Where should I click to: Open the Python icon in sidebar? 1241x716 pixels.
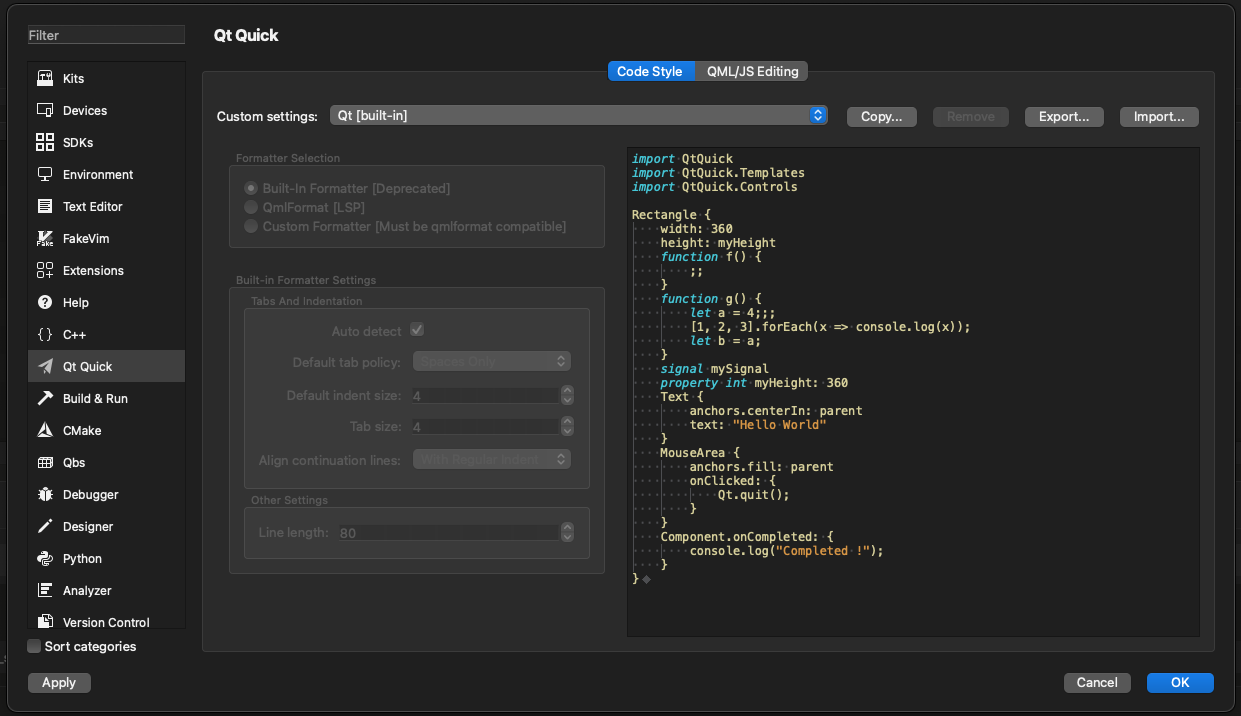(x=45, y=558)
